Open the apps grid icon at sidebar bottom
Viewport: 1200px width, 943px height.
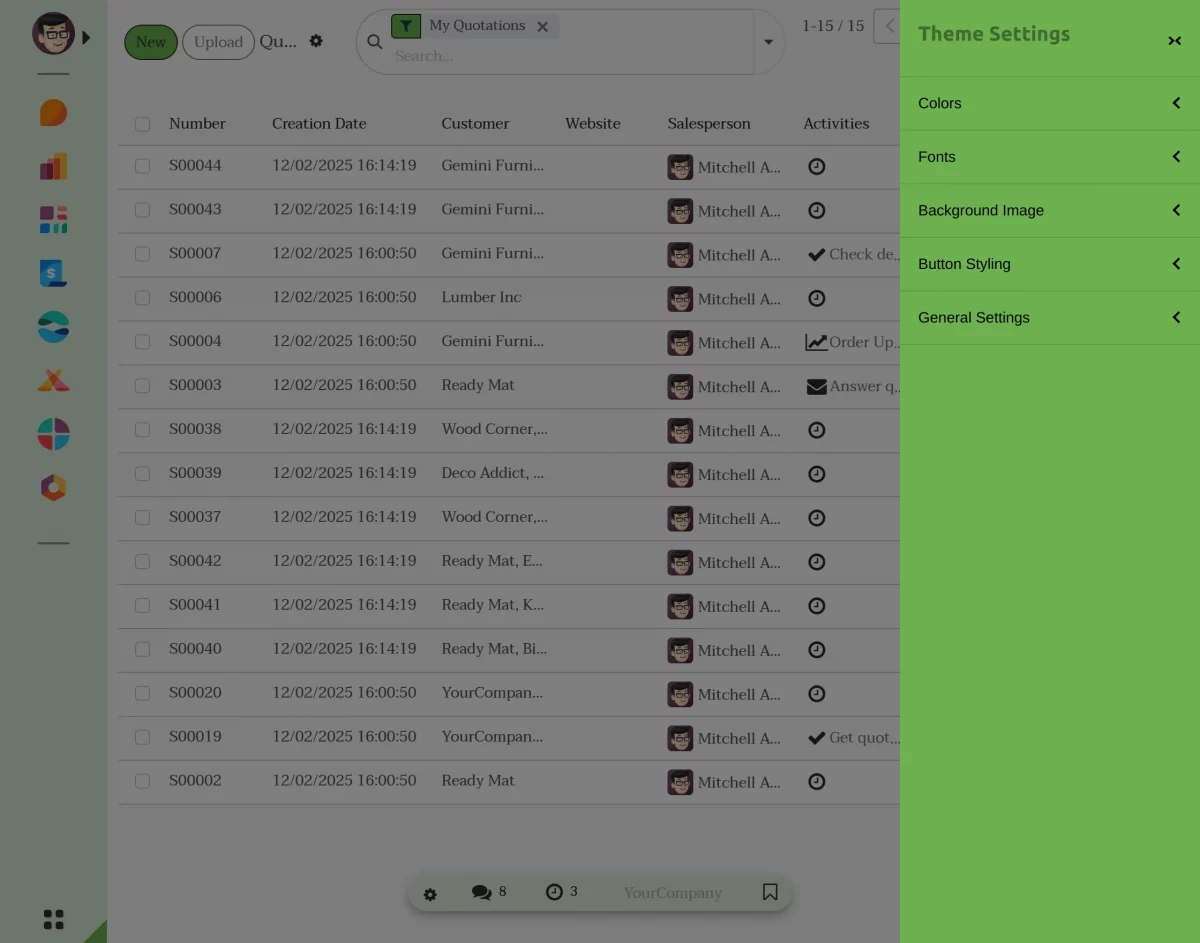(x=53, y=918)
